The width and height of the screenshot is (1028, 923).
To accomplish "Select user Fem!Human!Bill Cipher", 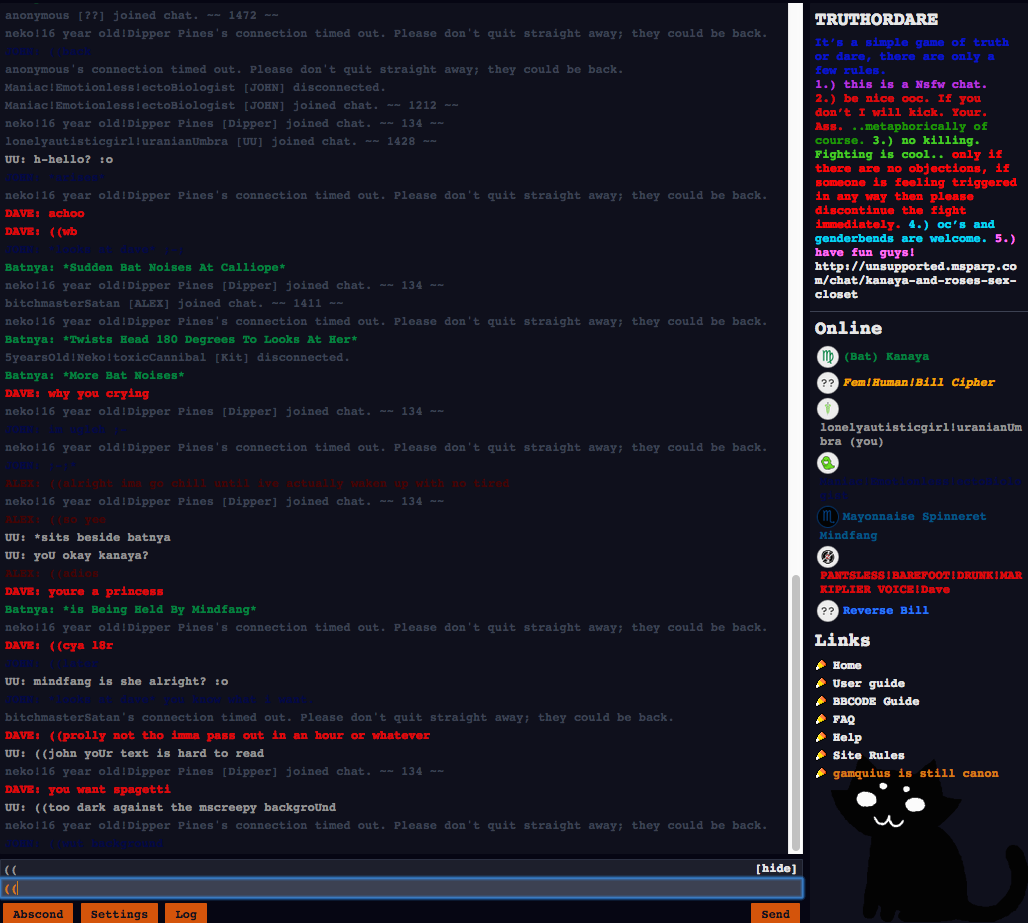I will [x=919, y=383].
